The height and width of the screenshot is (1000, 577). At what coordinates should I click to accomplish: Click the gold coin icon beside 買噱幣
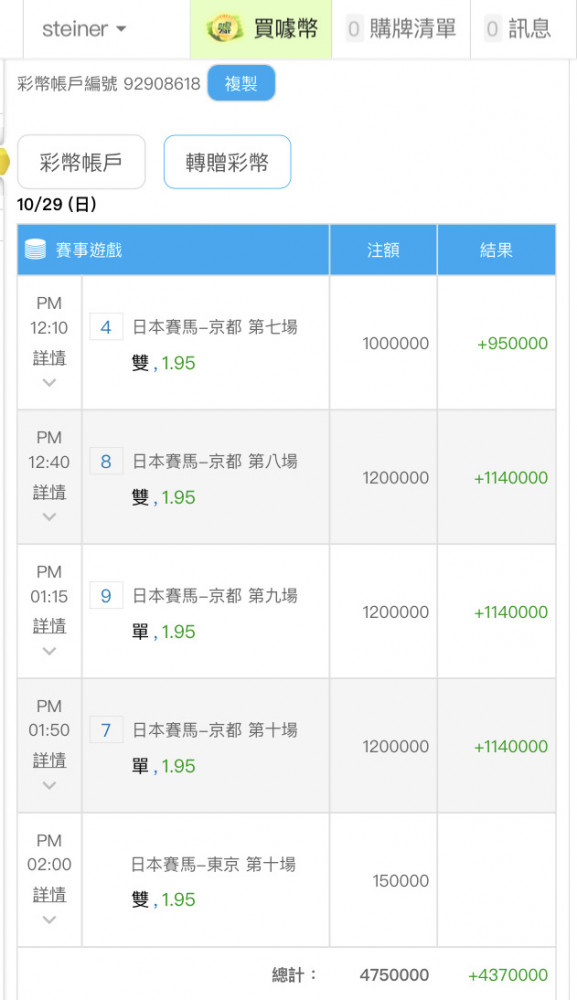coord(224,29)
